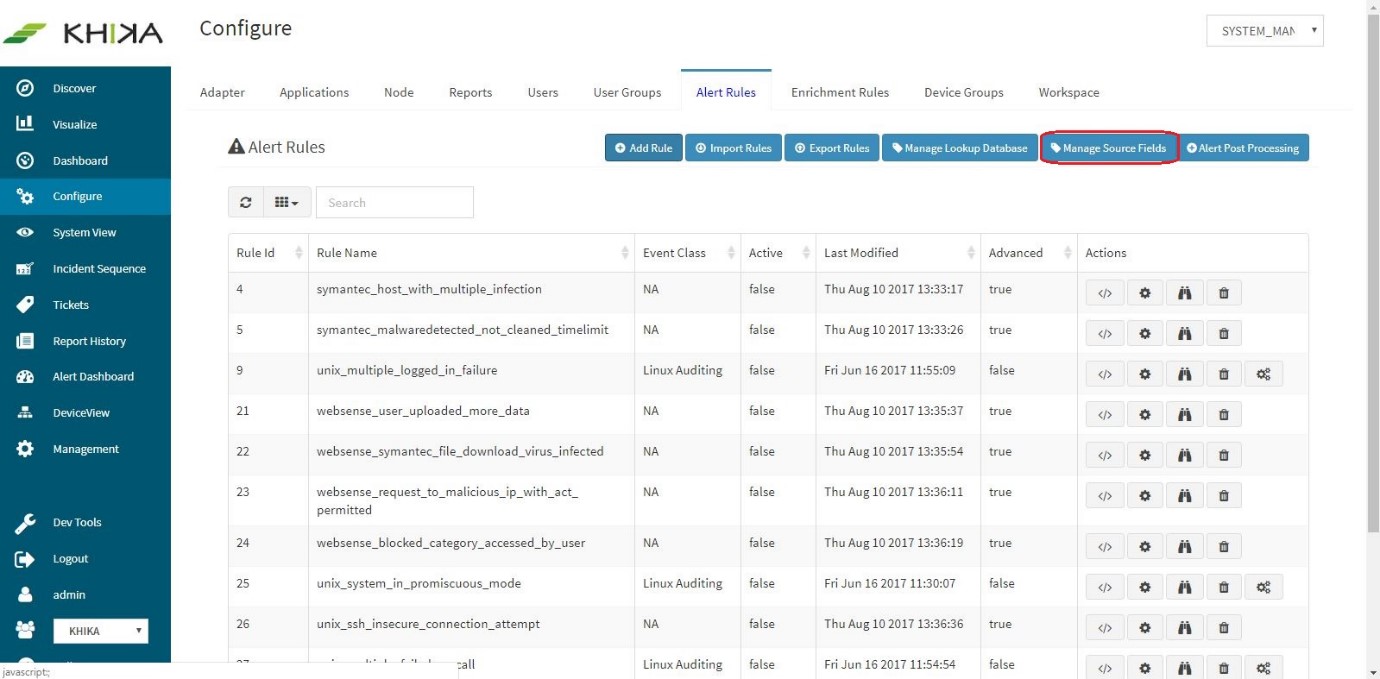The height and width of the screenshot is (679, 1380).
Task: Delete rule 22 websense_symantec_file_download
Action: [x=1223, y=455]
